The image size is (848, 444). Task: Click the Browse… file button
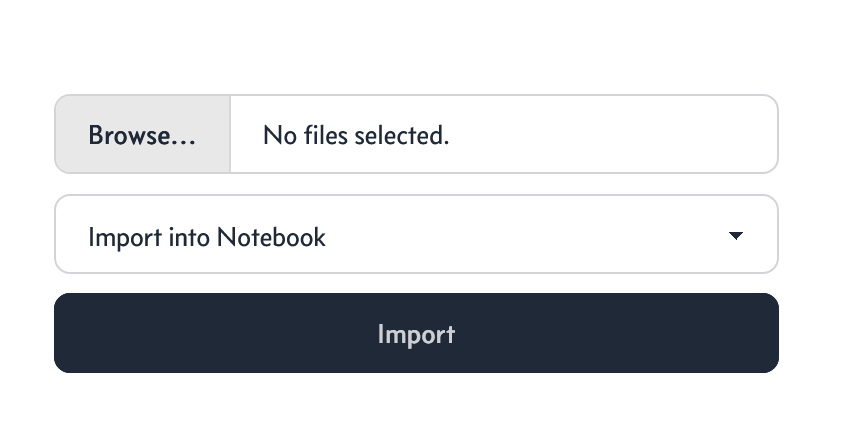pos(143,134)
